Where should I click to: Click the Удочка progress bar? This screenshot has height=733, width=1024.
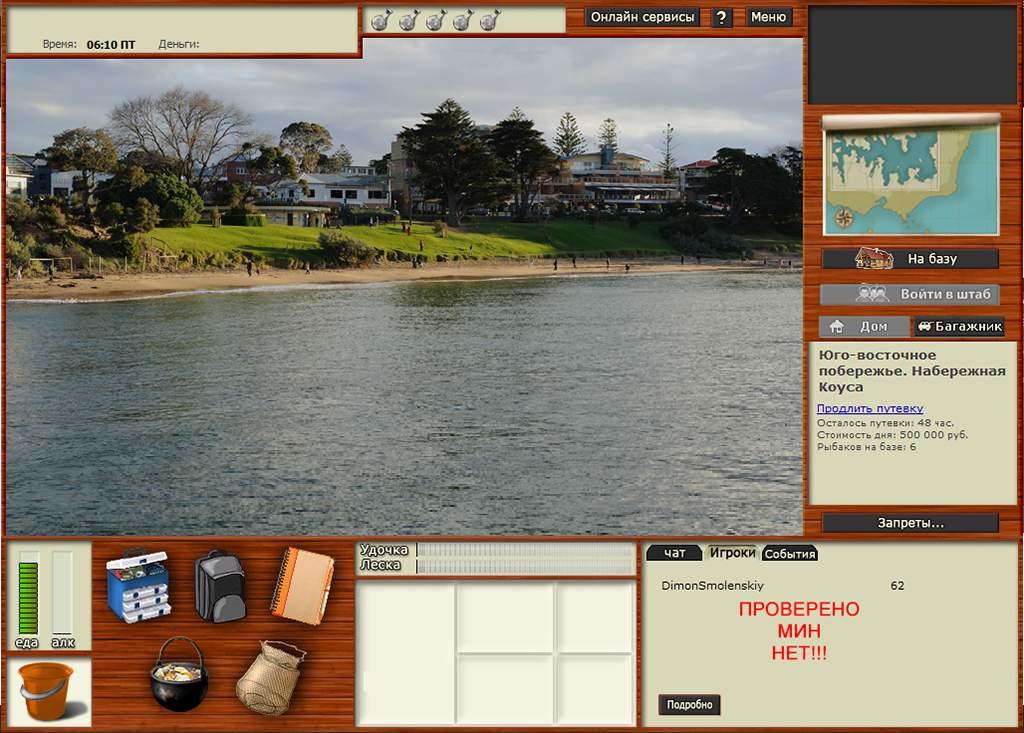click(525, 550)
